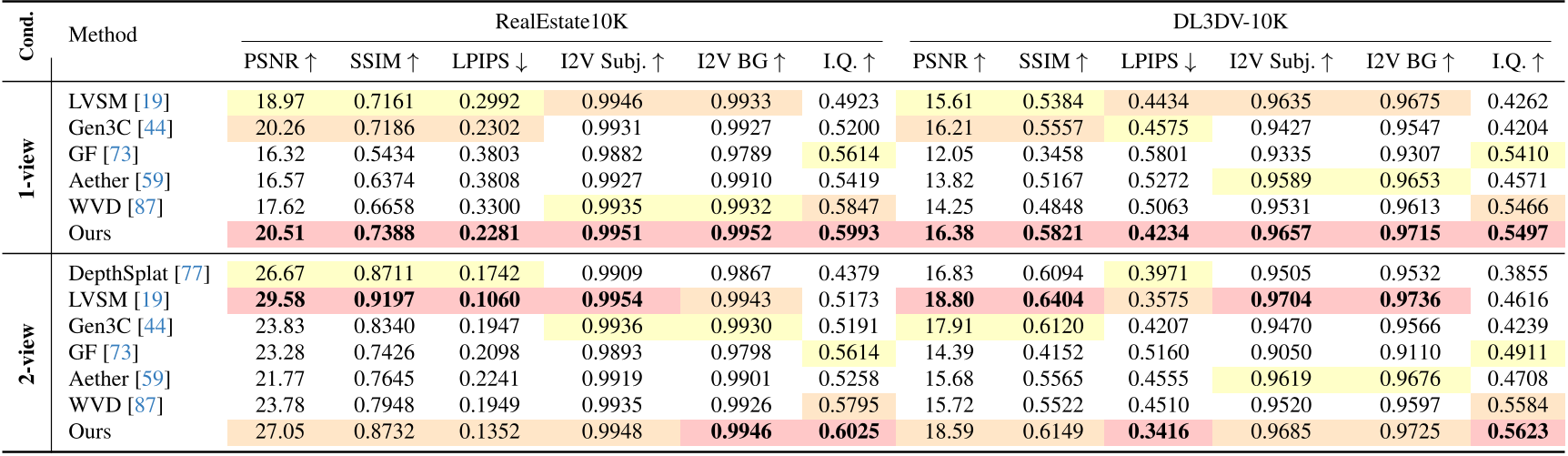Click the RealEstate10K dataset header
The width and height of the screenshot is (1568, 456).
coord(561,22)
